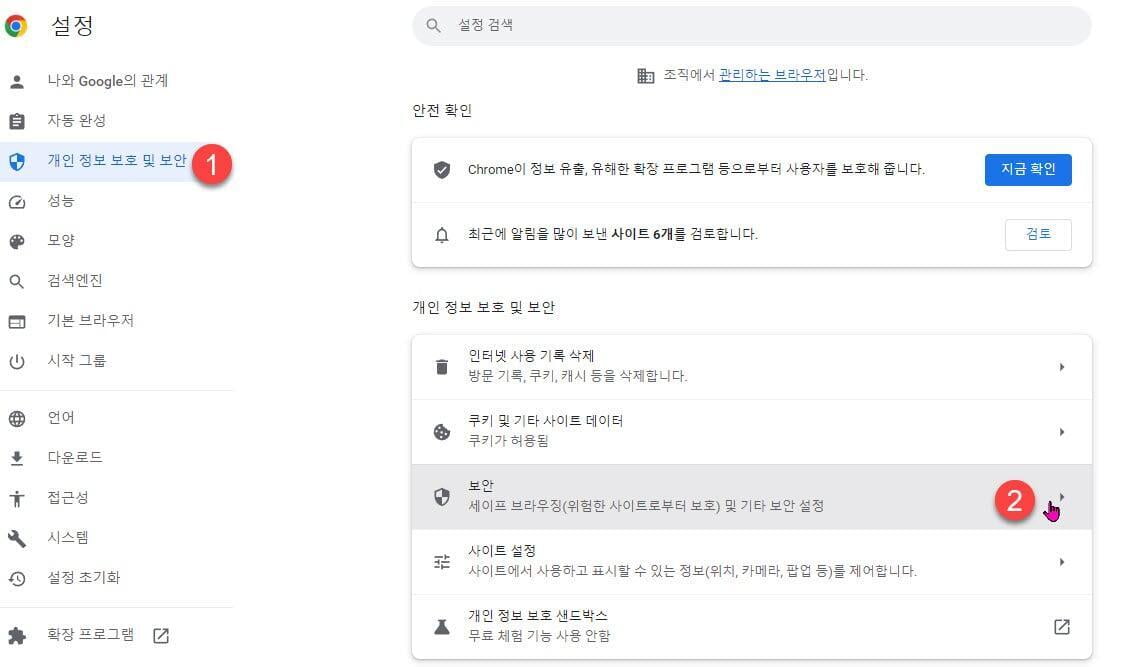
Task: Click the globe icon for 언어
Action: pyautogui.click(x=17, y=418)
